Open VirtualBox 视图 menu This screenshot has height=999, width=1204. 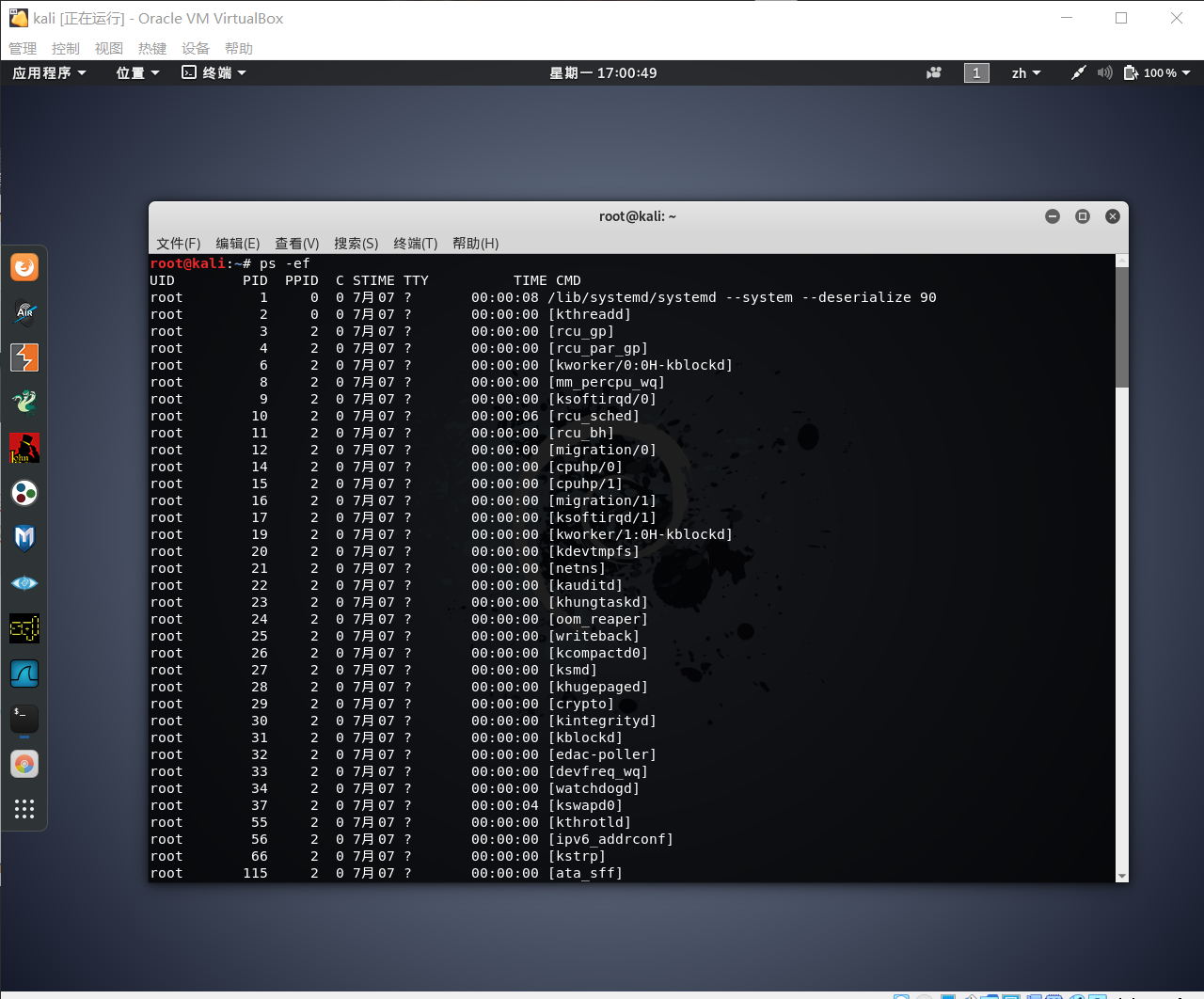point(109,48)
